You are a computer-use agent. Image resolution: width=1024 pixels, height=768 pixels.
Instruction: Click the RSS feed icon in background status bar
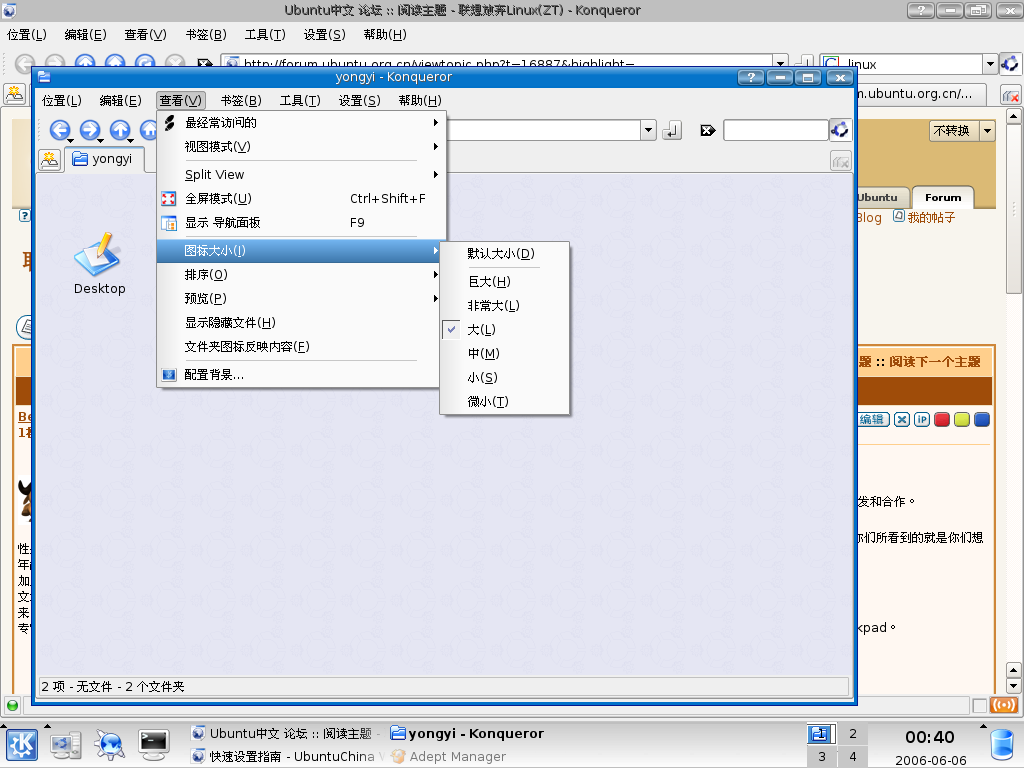[x=1003, y=705]
